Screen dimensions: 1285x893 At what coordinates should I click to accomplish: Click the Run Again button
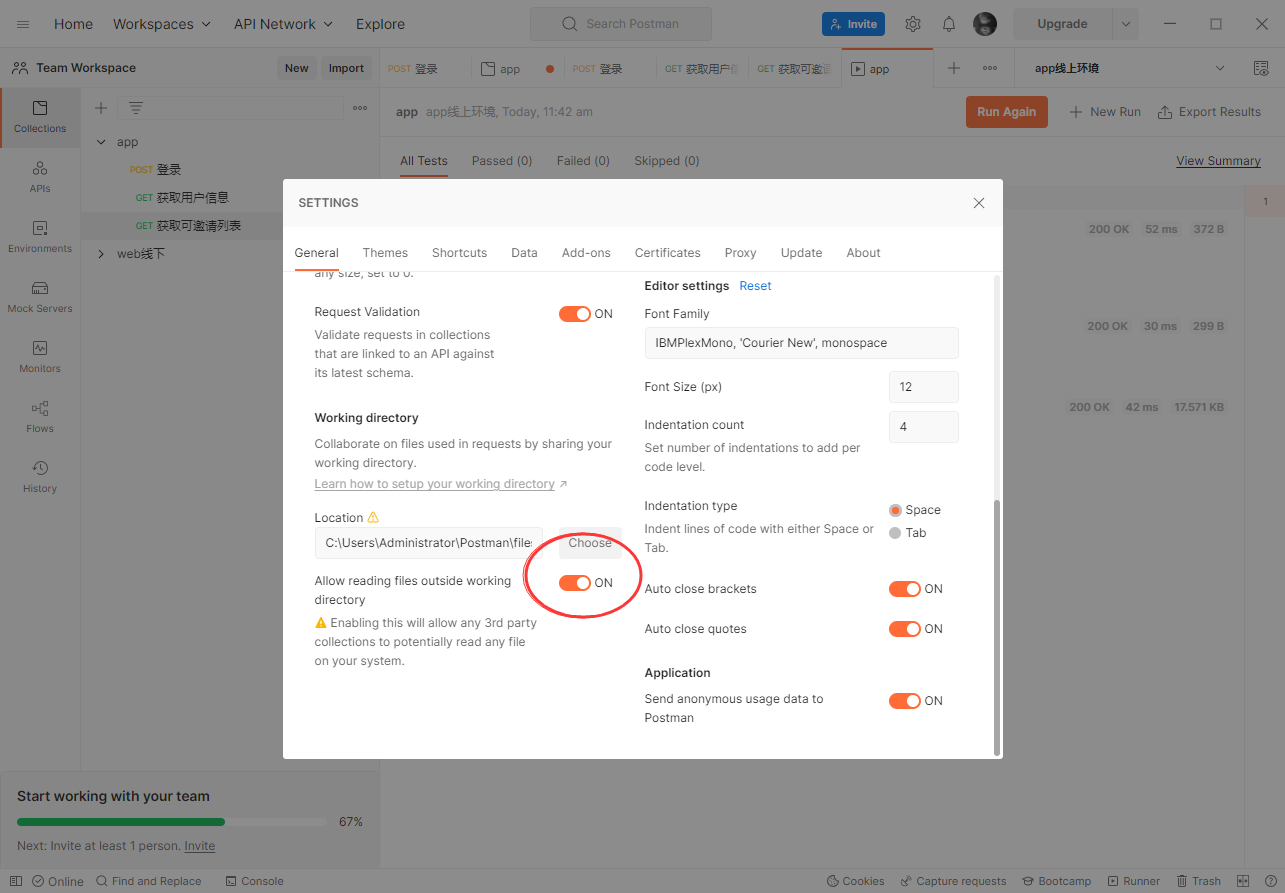coord(1007,112)
